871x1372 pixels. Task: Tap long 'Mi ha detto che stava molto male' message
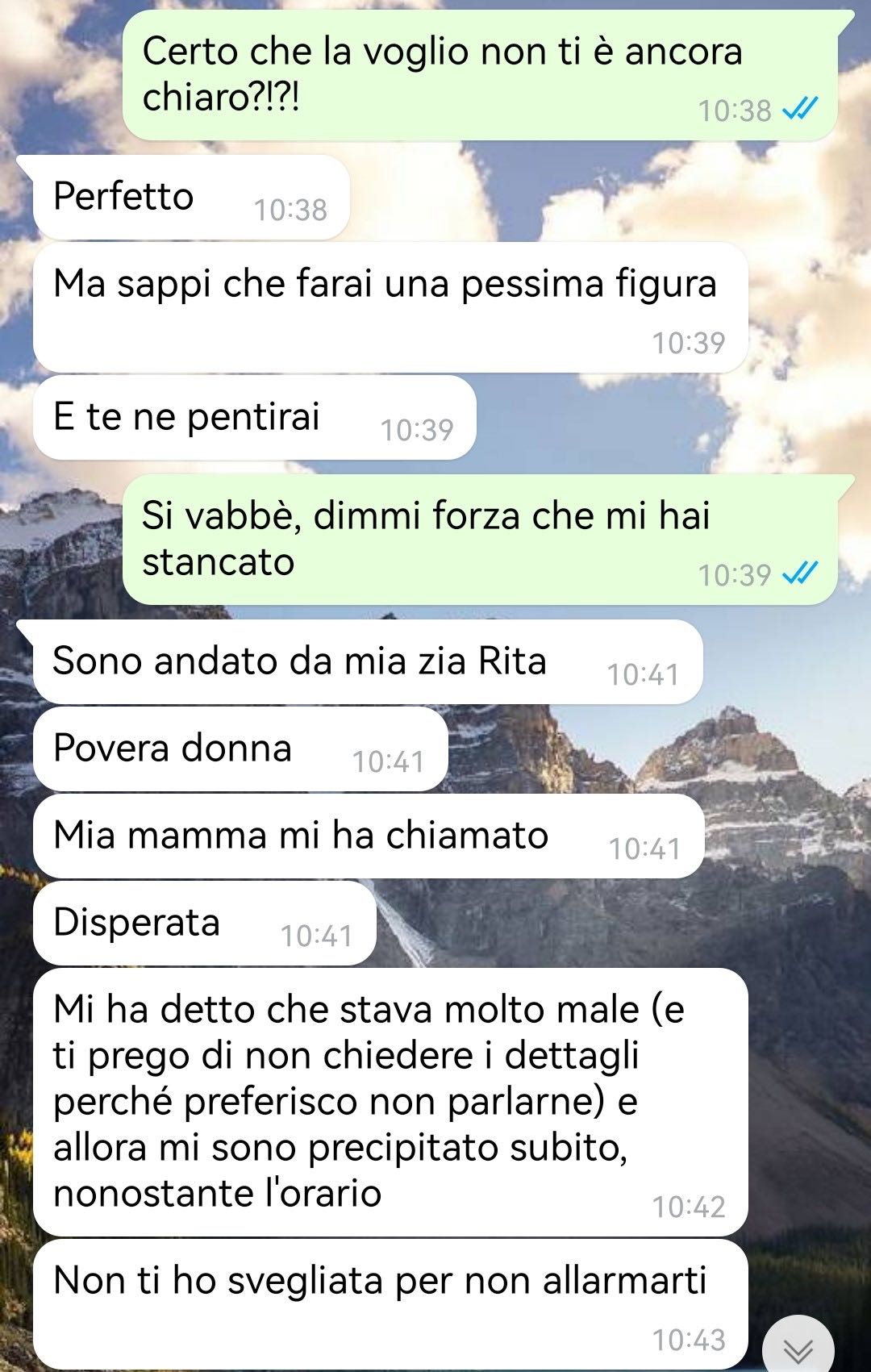pos(390,1102)
